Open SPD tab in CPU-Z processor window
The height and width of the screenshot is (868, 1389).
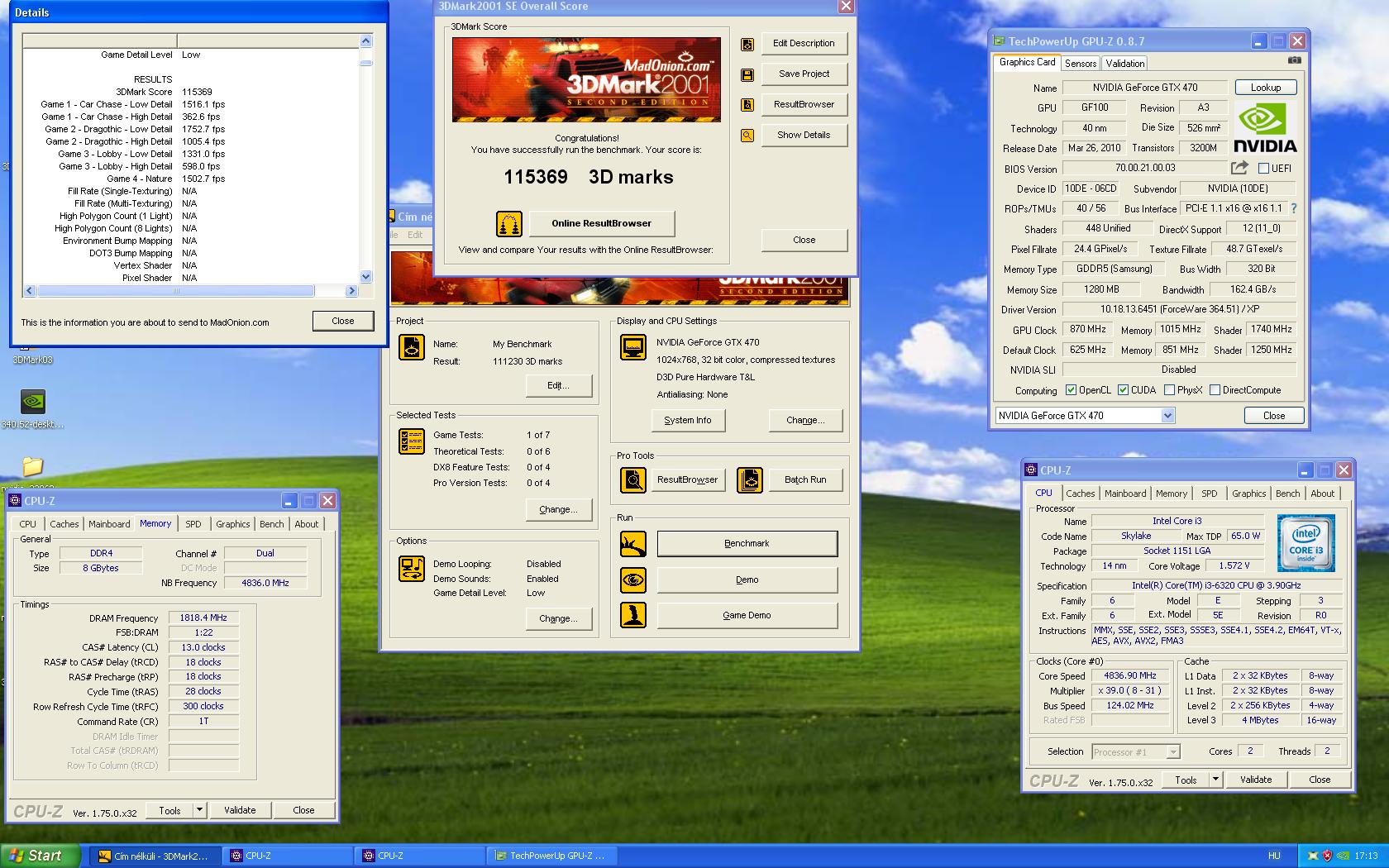point(1210,494)
